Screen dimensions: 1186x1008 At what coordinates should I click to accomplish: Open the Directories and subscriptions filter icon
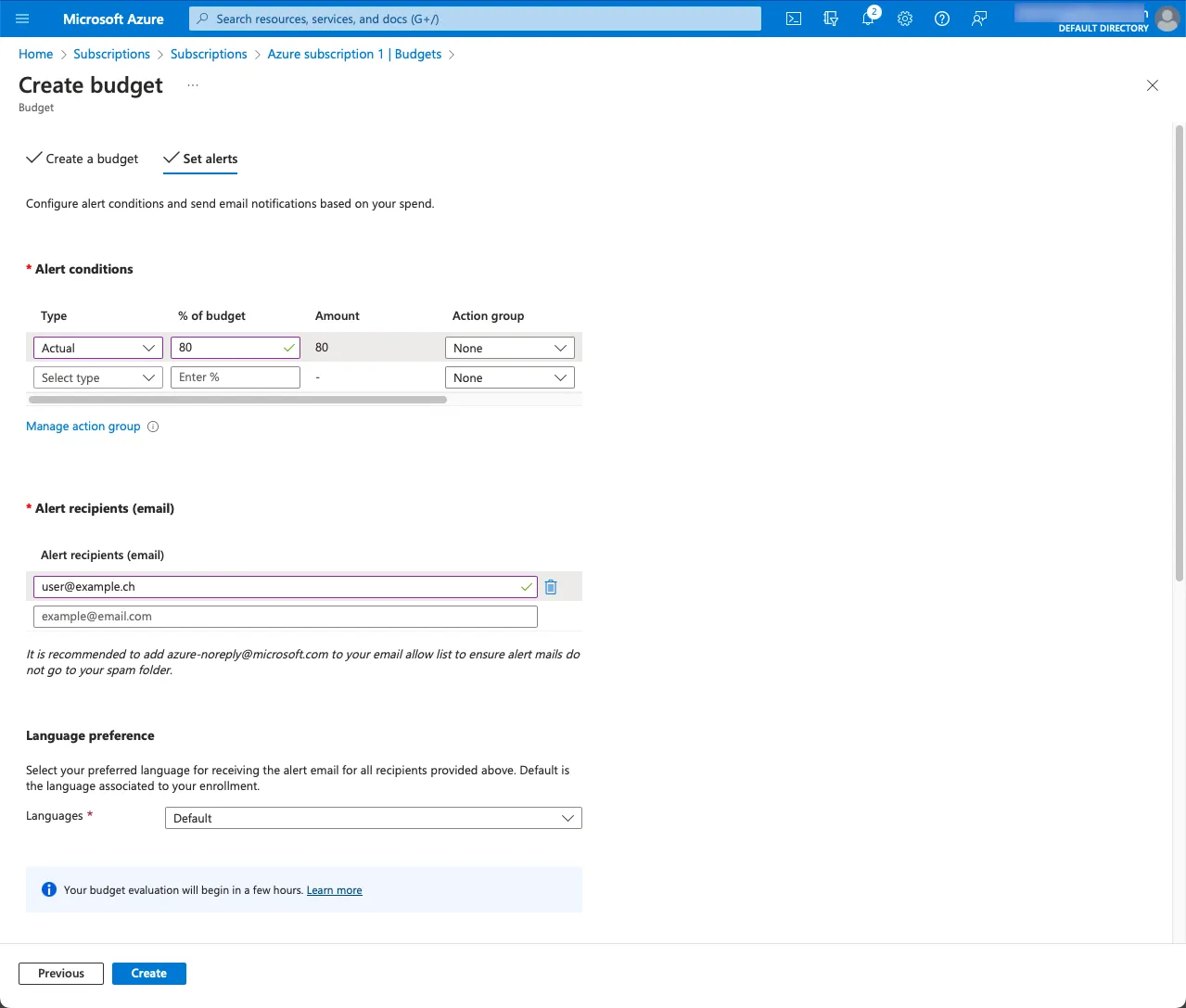(x=831, y=19)
